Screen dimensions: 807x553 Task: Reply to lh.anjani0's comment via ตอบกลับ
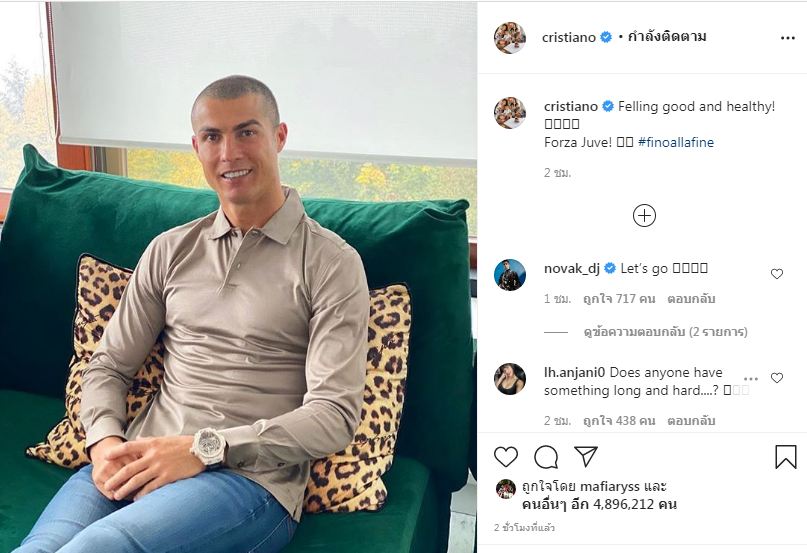click(691, 421)
